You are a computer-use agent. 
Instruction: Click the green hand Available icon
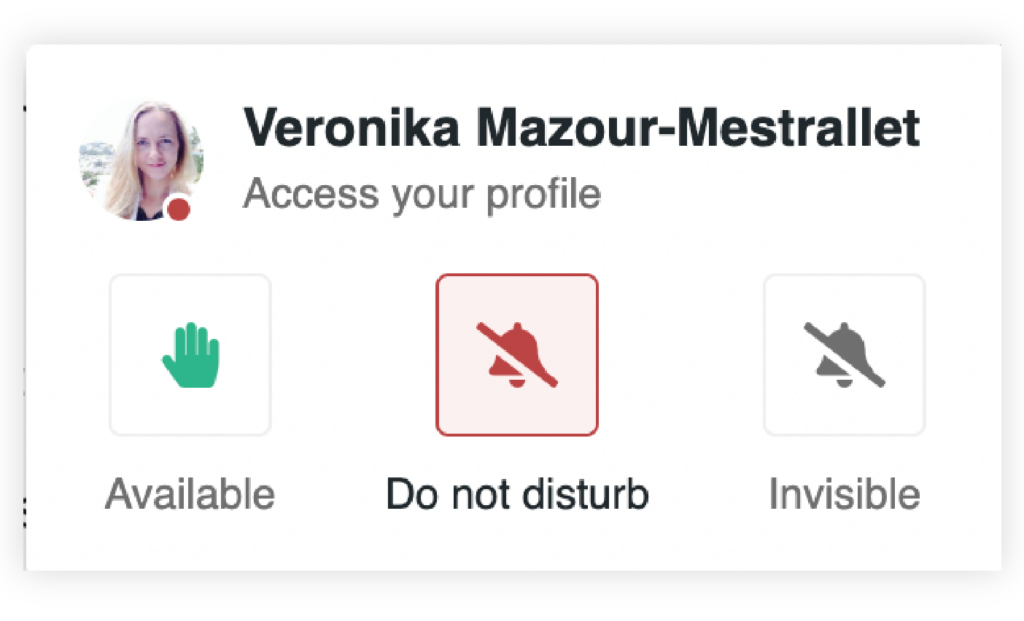(190, 356)
